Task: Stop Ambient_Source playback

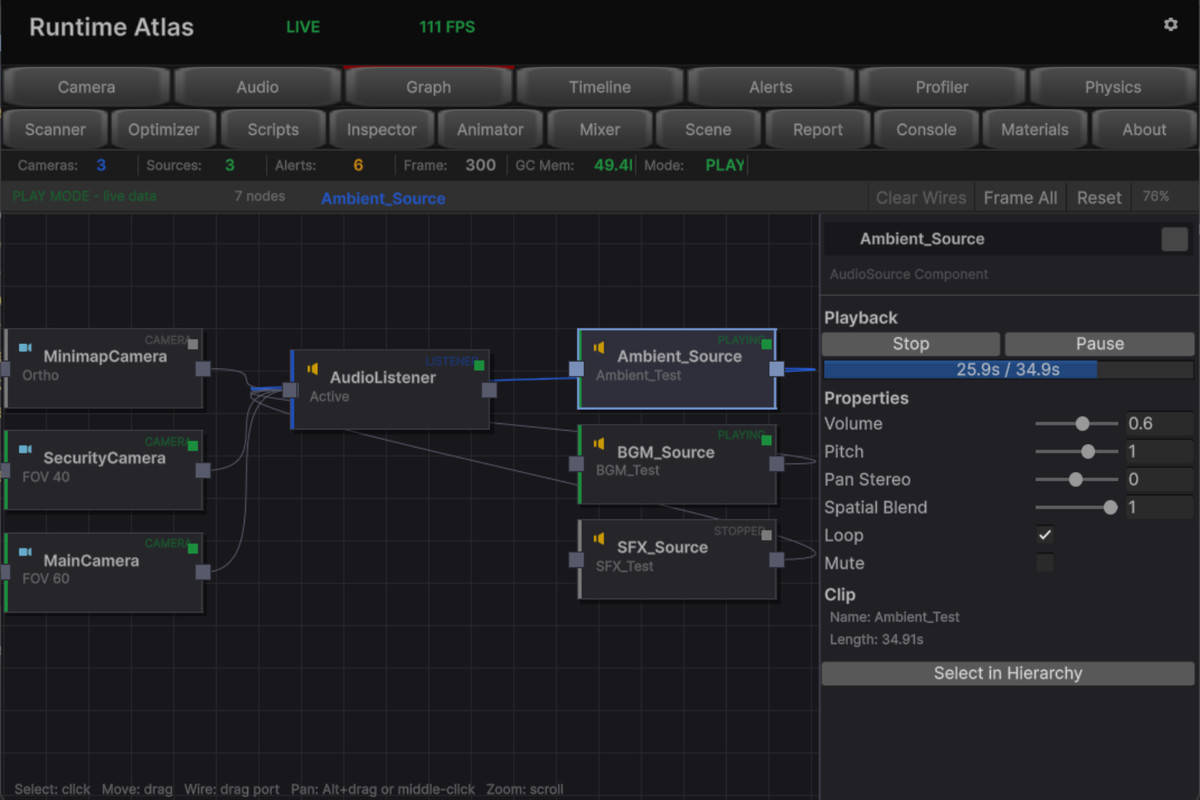Action: (911, 344)
